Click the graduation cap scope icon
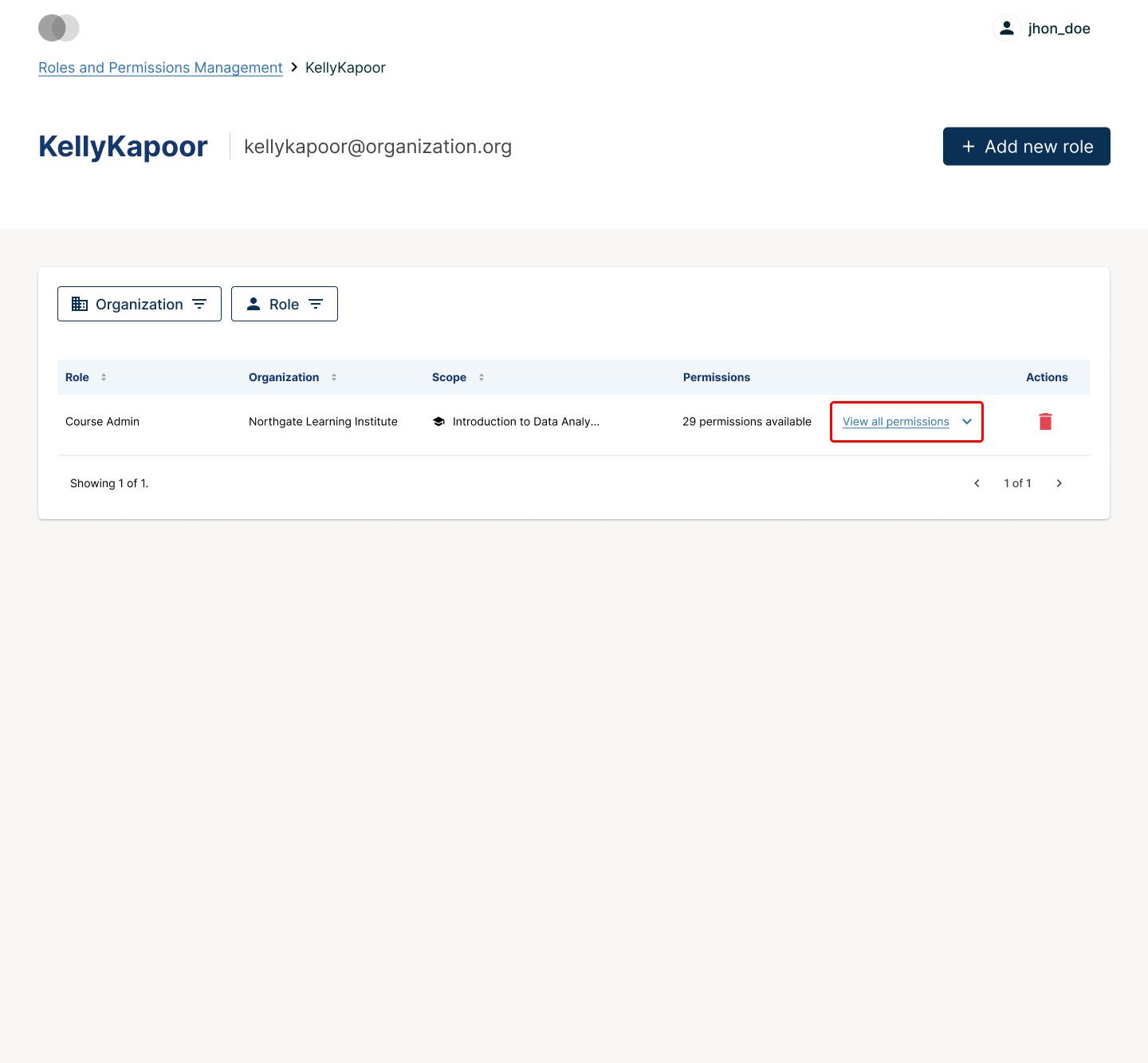 (438, 422)
